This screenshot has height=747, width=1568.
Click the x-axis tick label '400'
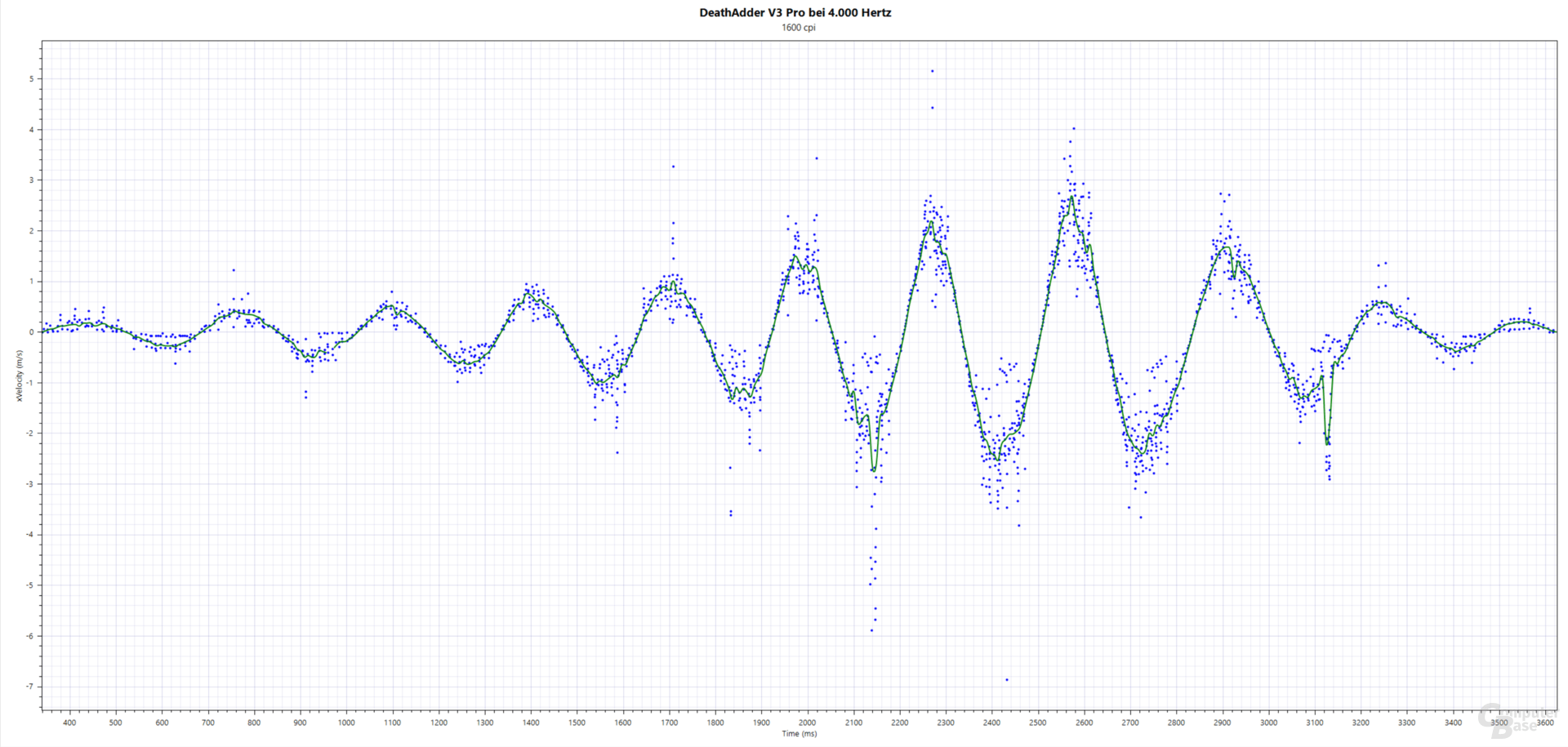tap(69, 723)
